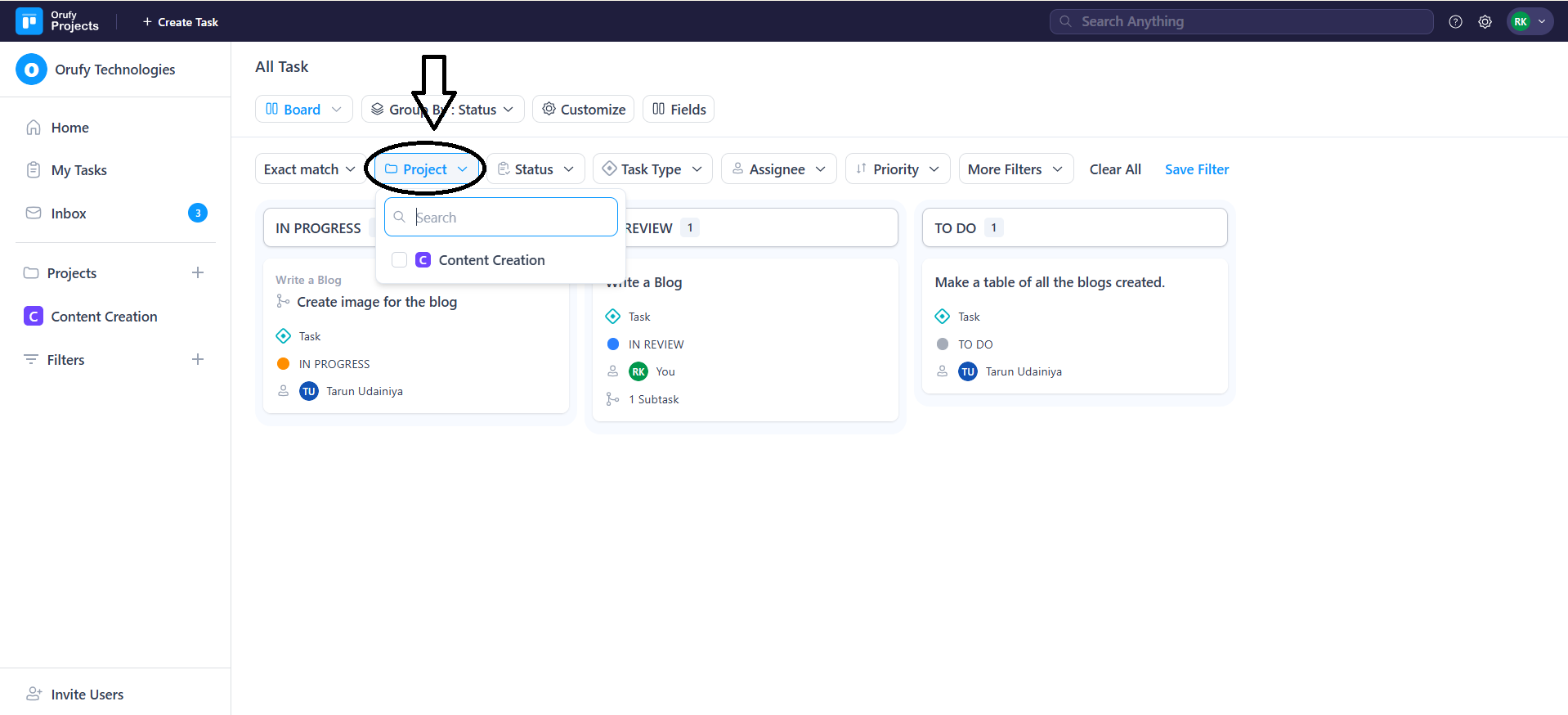Click the purple Content Creation sidebar icon
The image size is (1568, 715).
[34, 317]
